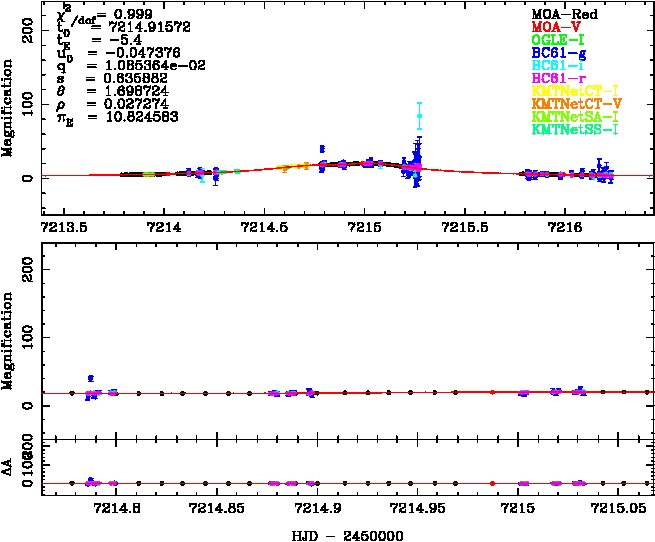The image size is (655, 542).
Task: Click the KMTNetSS-I legend label
Action: (573, 130)
